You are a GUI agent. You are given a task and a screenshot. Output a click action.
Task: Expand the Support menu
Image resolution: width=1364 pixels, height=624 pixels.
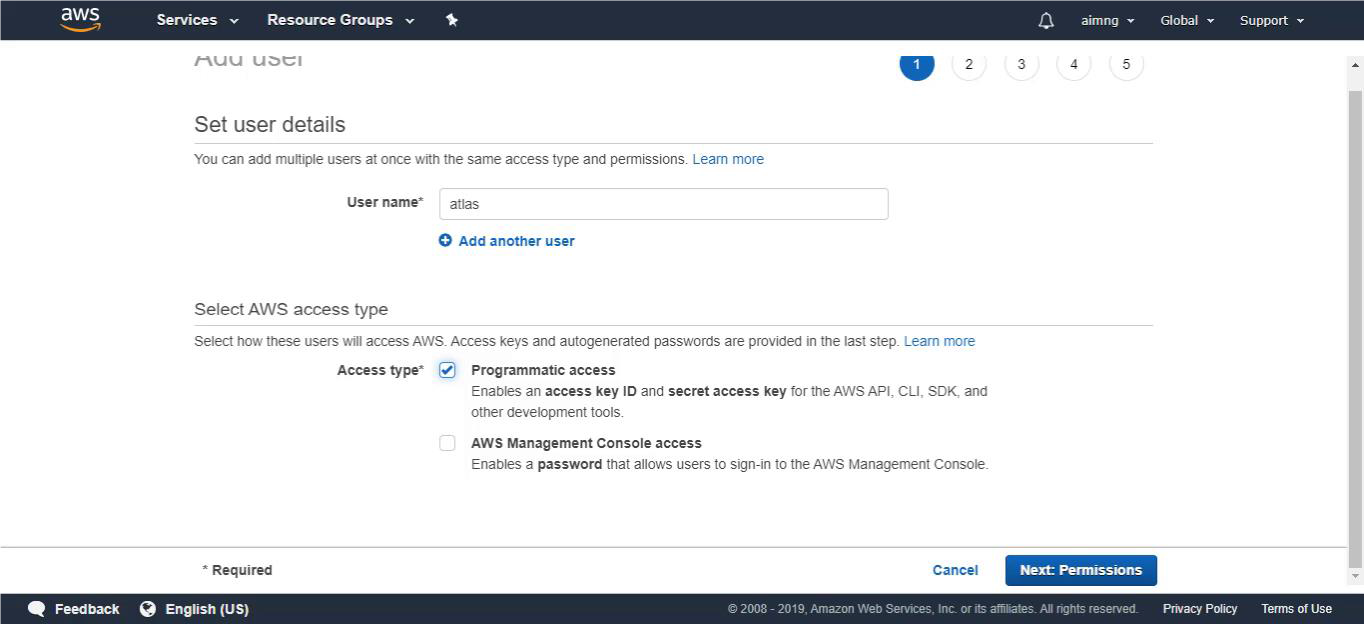(x=1272, y=20)
